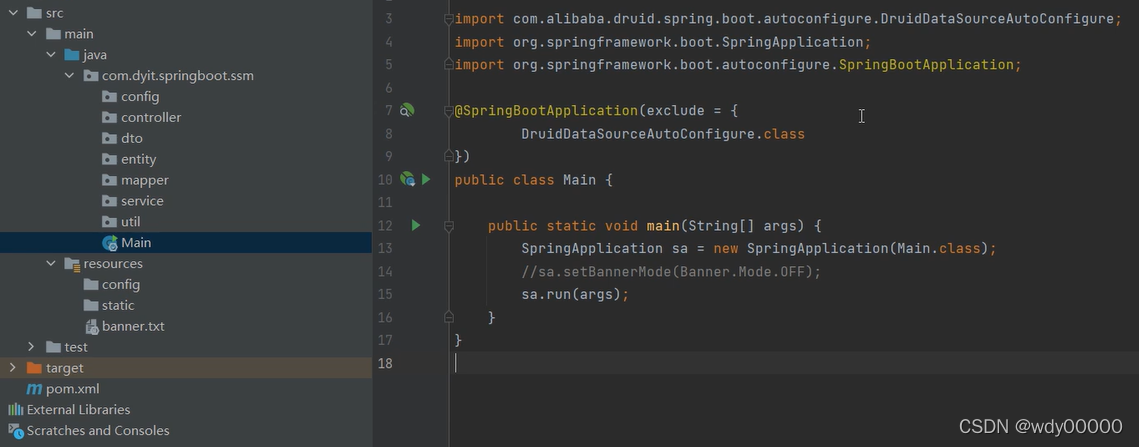Click line number 13 in the gutter
1139x447 pixels.
(385, 249)
